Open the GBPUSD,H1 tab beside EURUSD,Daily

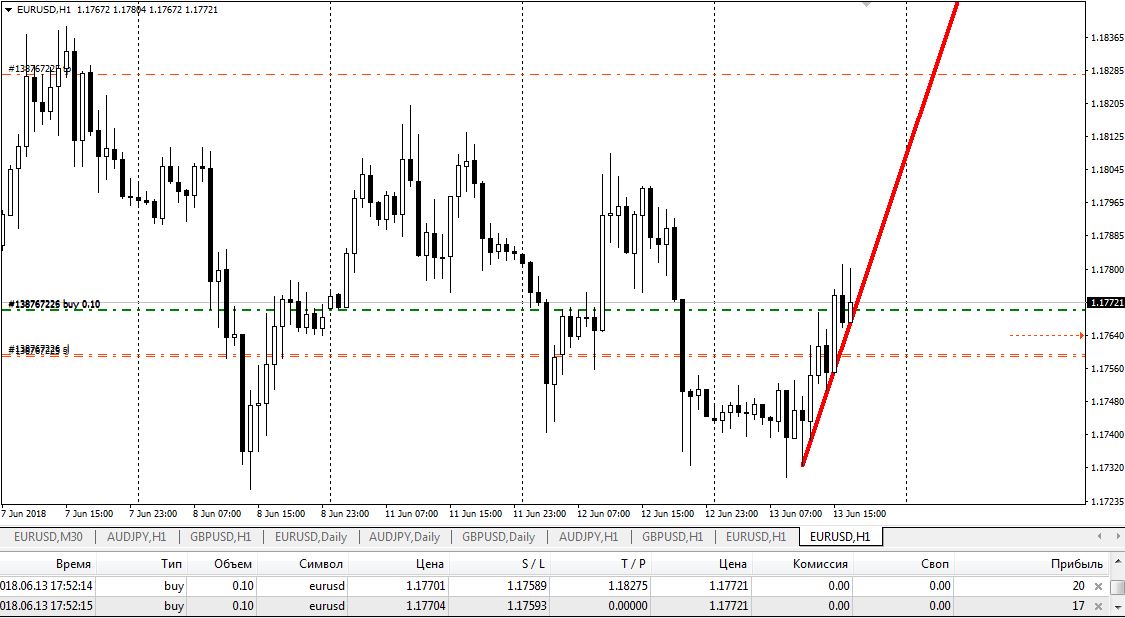[220, 536]
